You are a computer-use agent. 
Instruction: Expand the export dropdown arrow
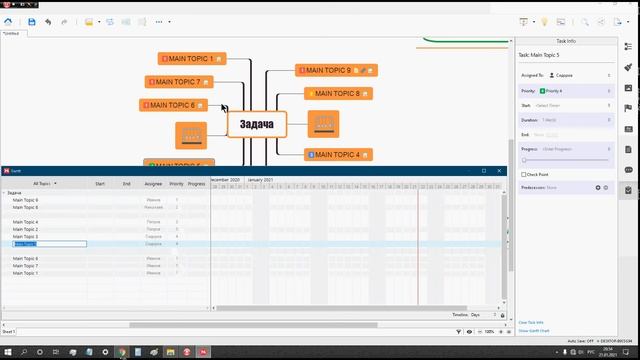628,22
